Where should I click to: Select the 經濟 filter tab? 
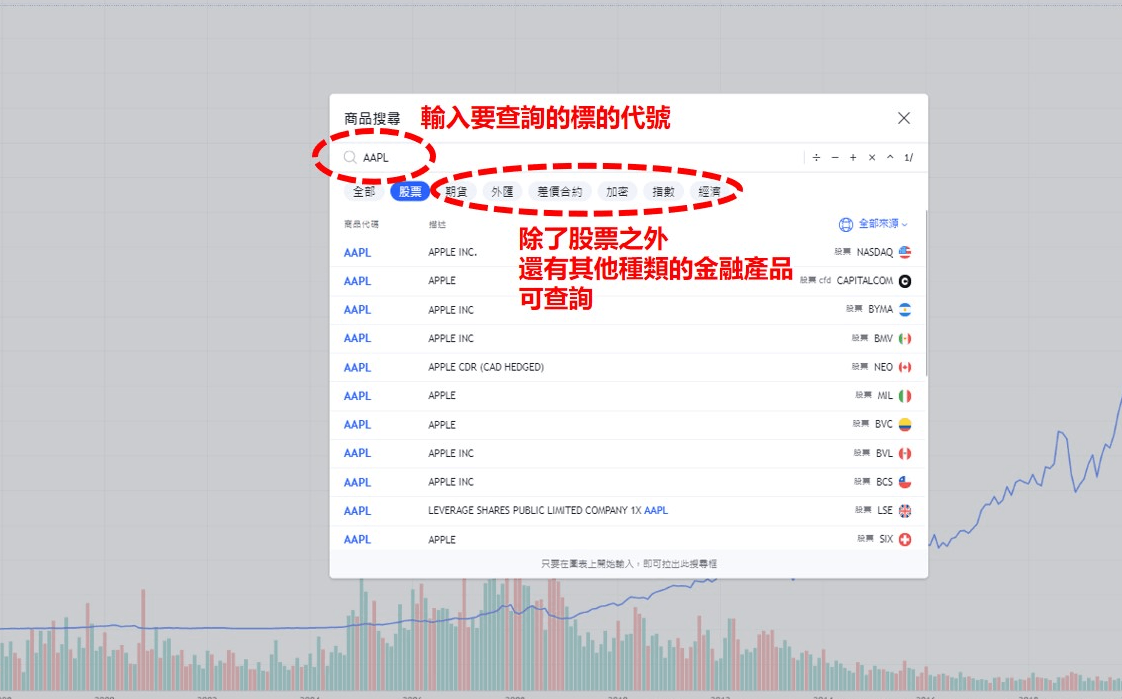pos(709,192)
